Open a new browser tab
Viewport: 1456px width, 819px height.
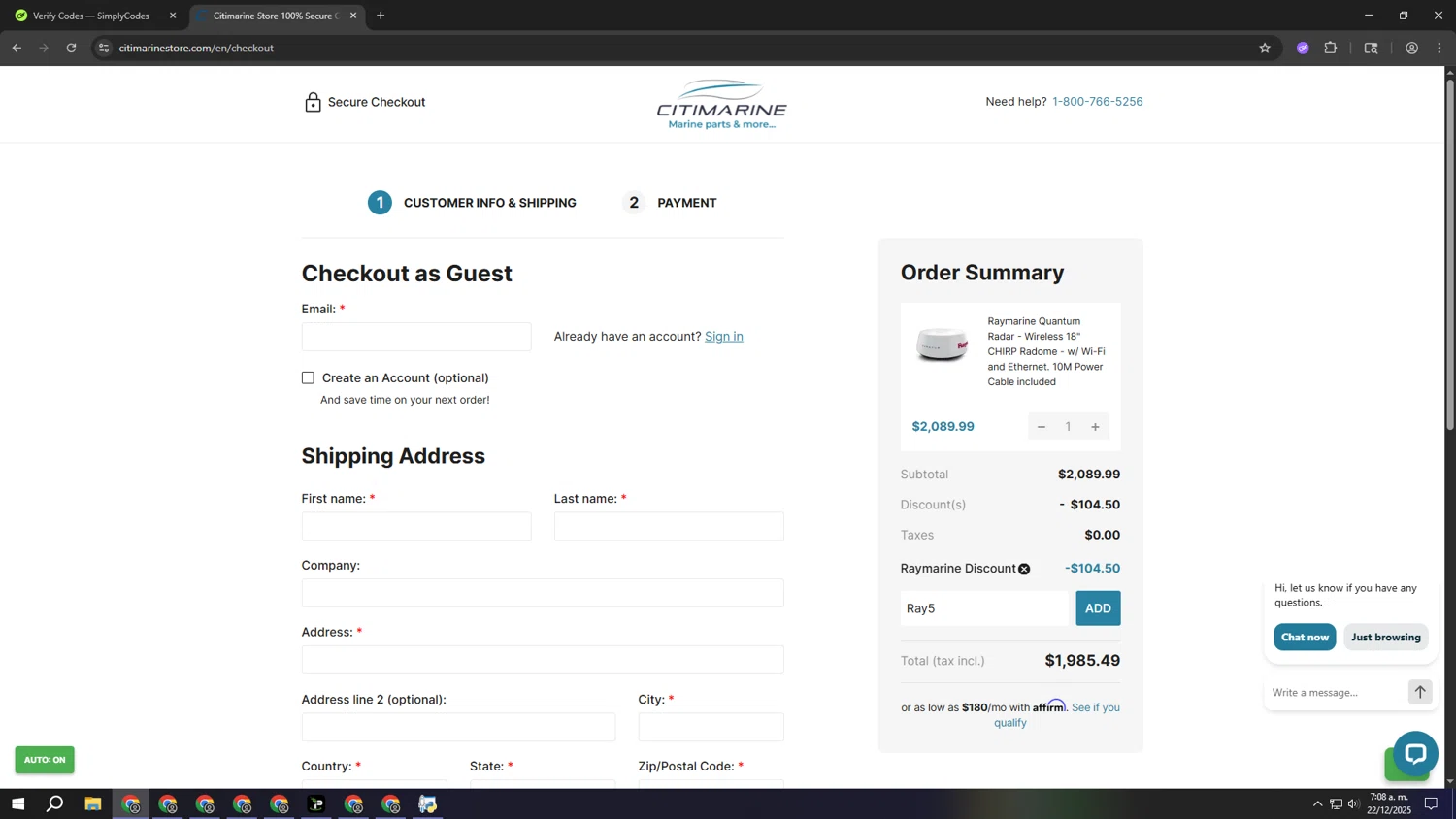tap(381, 16)
